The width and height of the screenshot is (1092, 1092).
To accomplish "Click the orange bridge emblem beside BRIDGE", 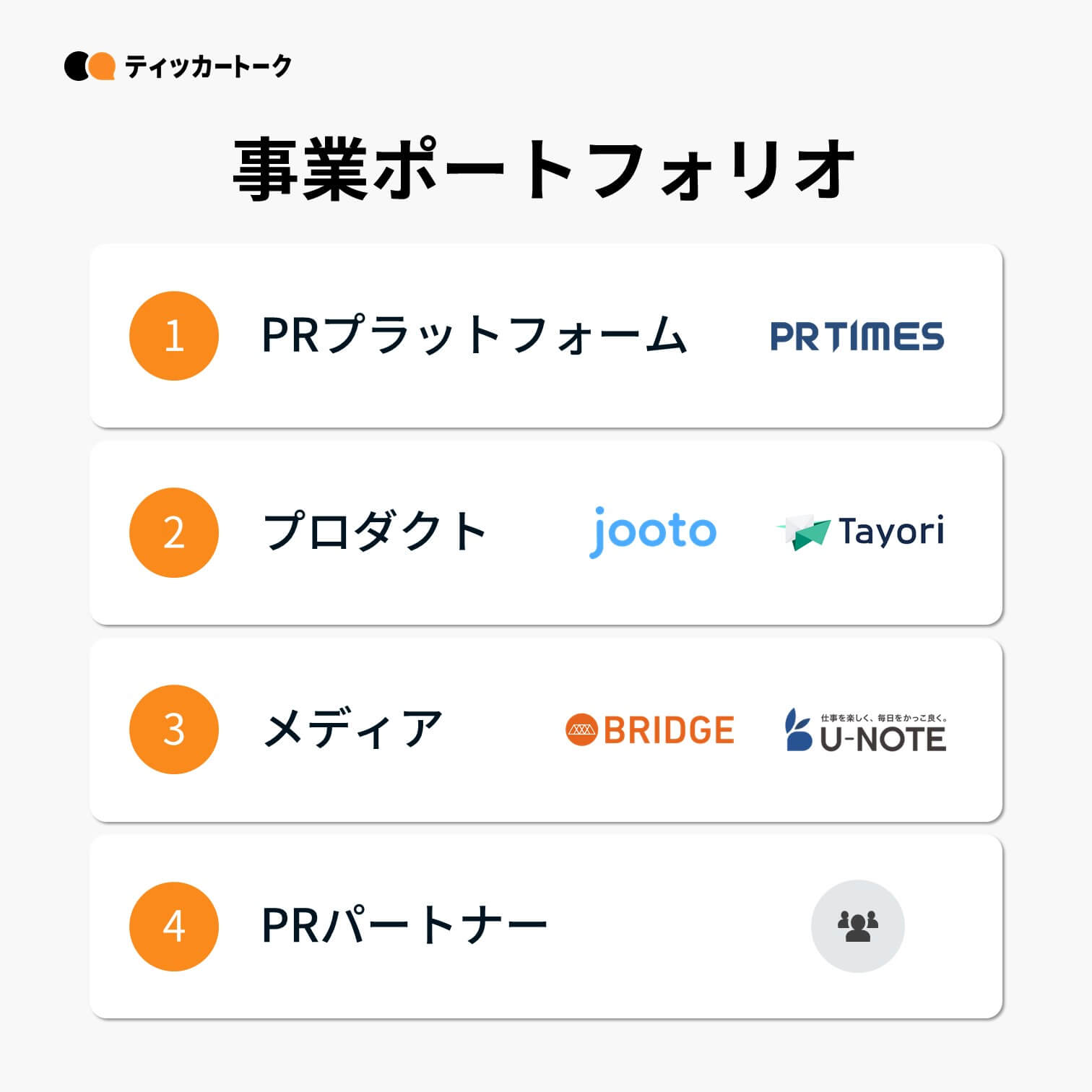I will click(581, 729).
